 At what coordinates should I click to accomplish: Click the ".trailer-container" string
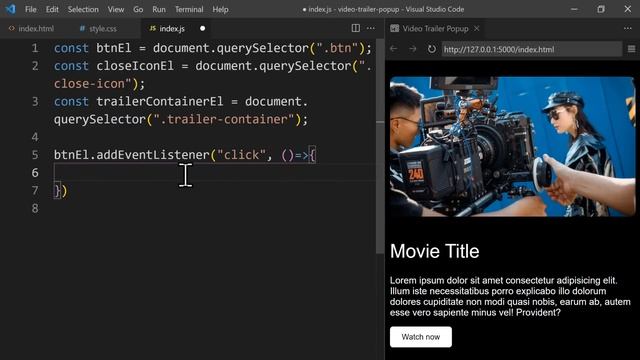coord(224,119)
